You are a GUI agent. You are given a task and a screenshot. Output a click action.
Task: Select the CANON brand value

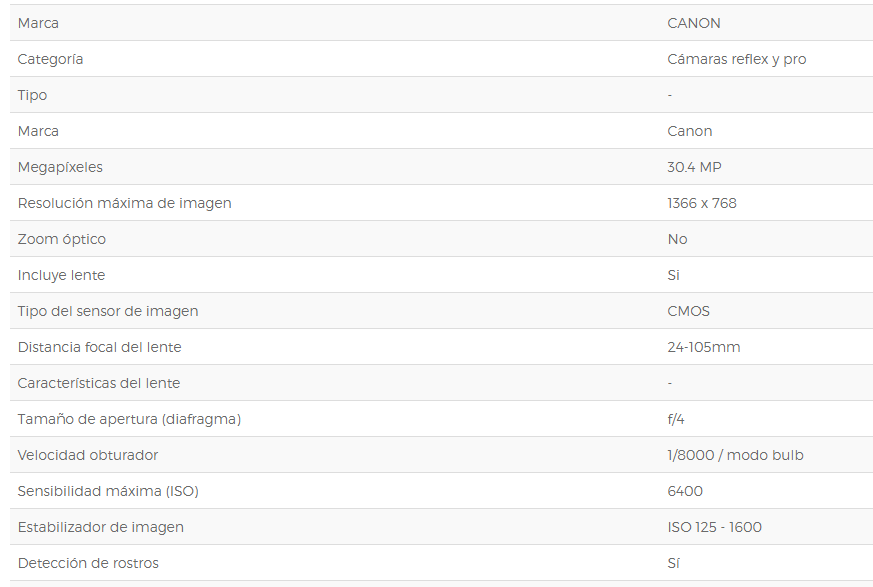694,23
